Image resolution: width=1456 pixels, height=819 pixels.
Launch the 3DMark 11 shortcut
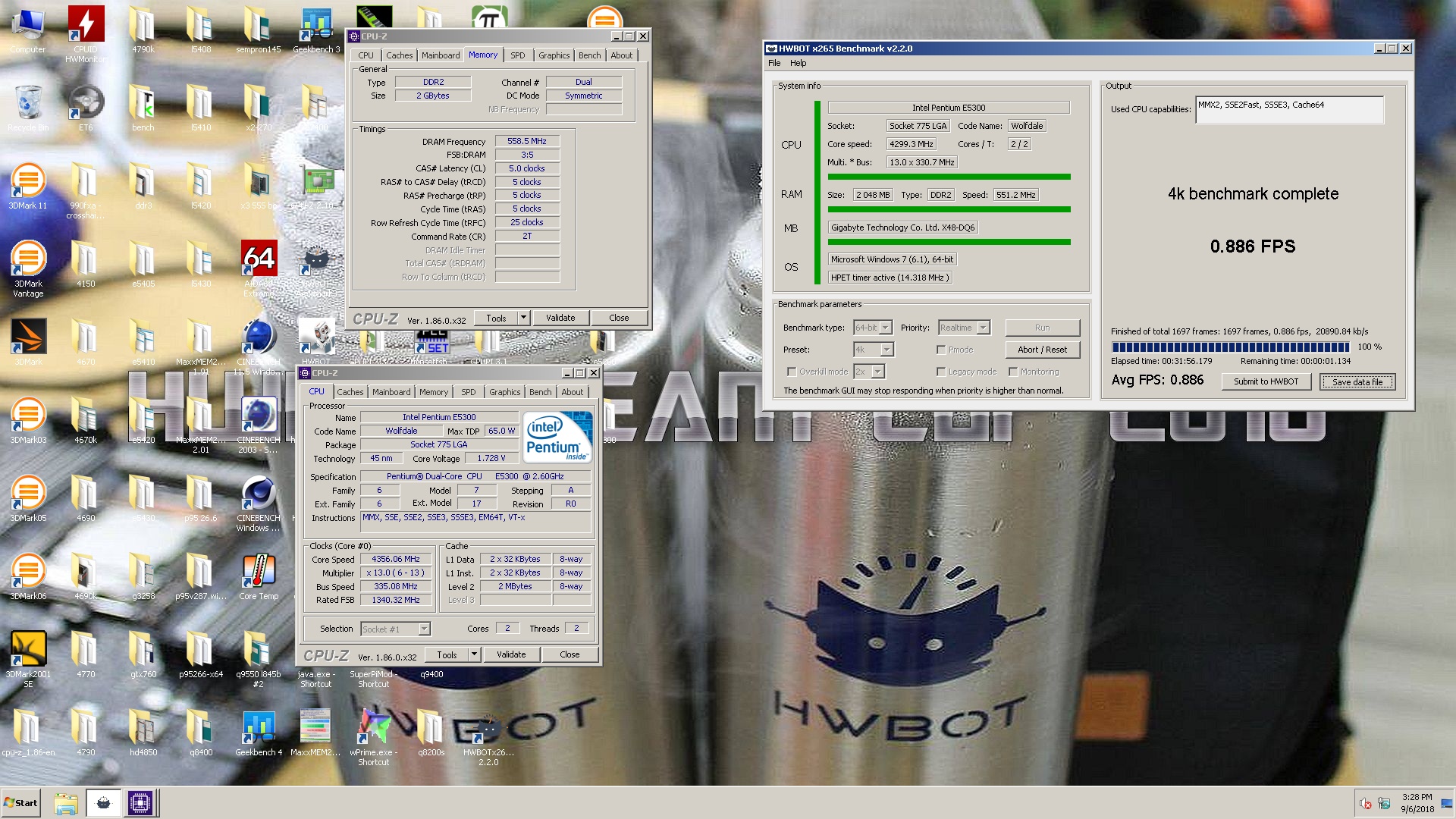click(28, 186)
